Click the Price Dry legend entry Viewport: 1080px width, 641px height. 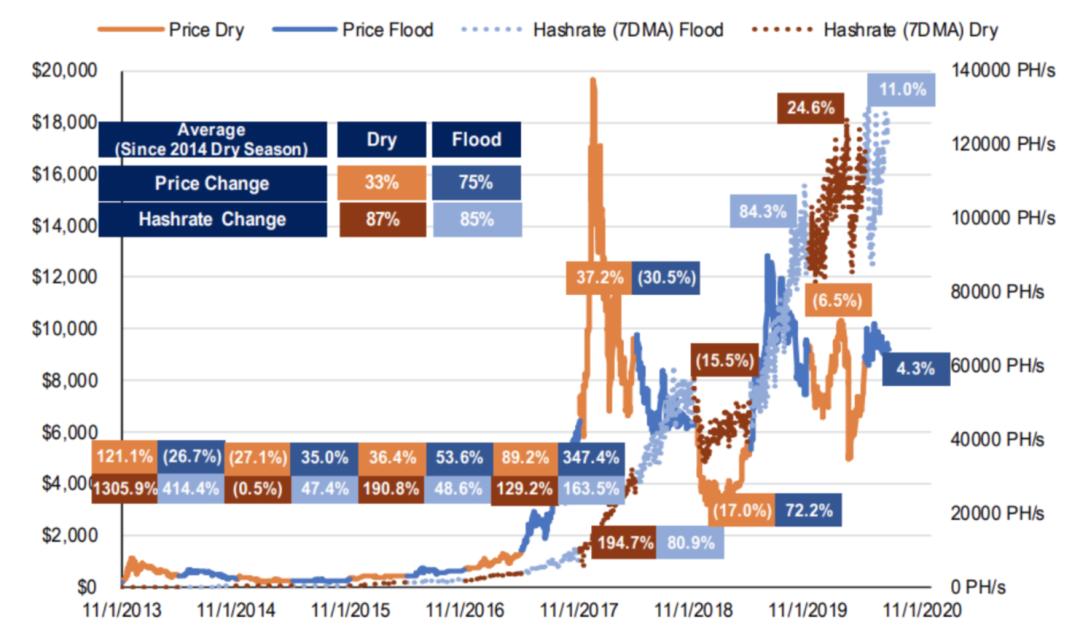(x=171, y=30)
